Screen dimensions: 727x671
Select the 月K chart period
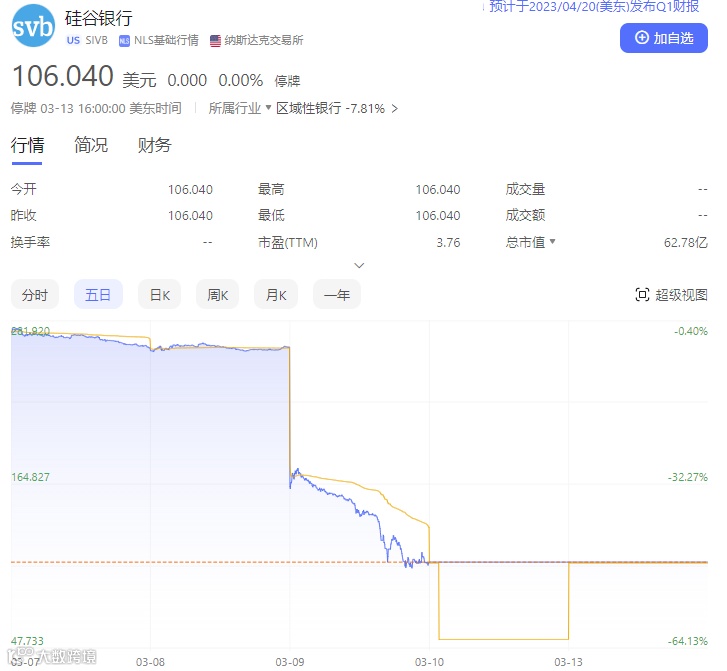276,294
